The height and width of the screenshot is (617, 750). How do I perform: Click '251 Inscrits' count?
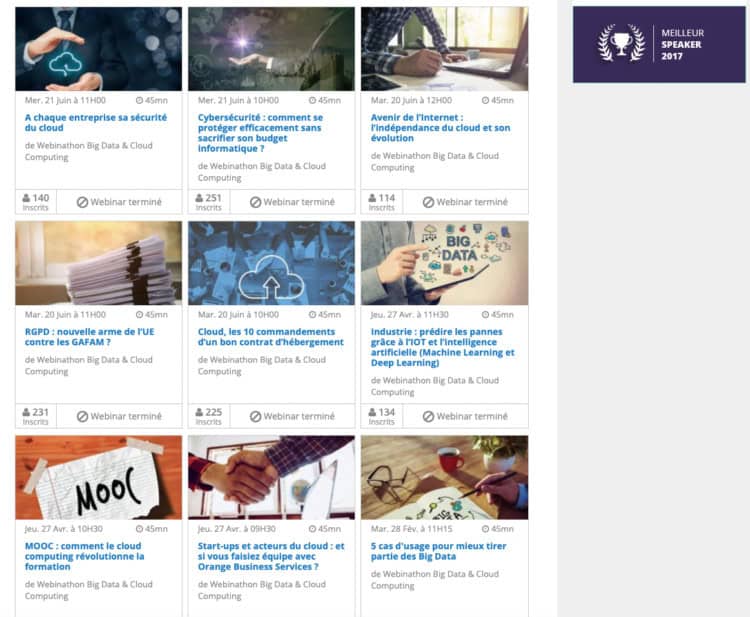point(209,202)
